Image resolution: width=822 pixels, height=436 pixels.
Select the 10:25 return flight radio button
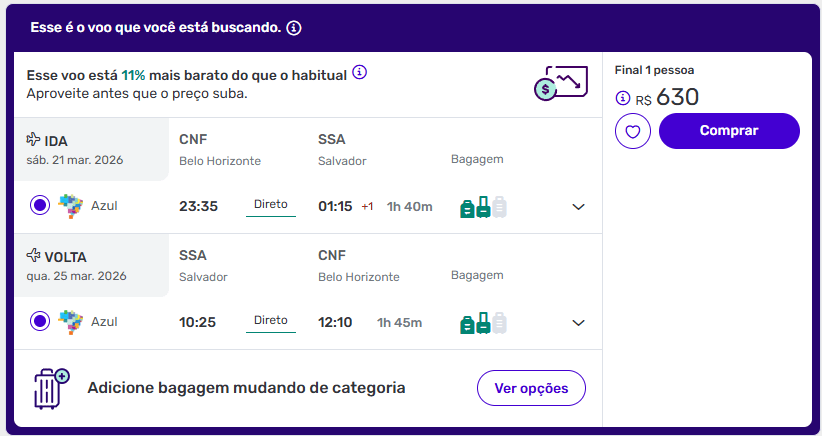coord(40,322)
